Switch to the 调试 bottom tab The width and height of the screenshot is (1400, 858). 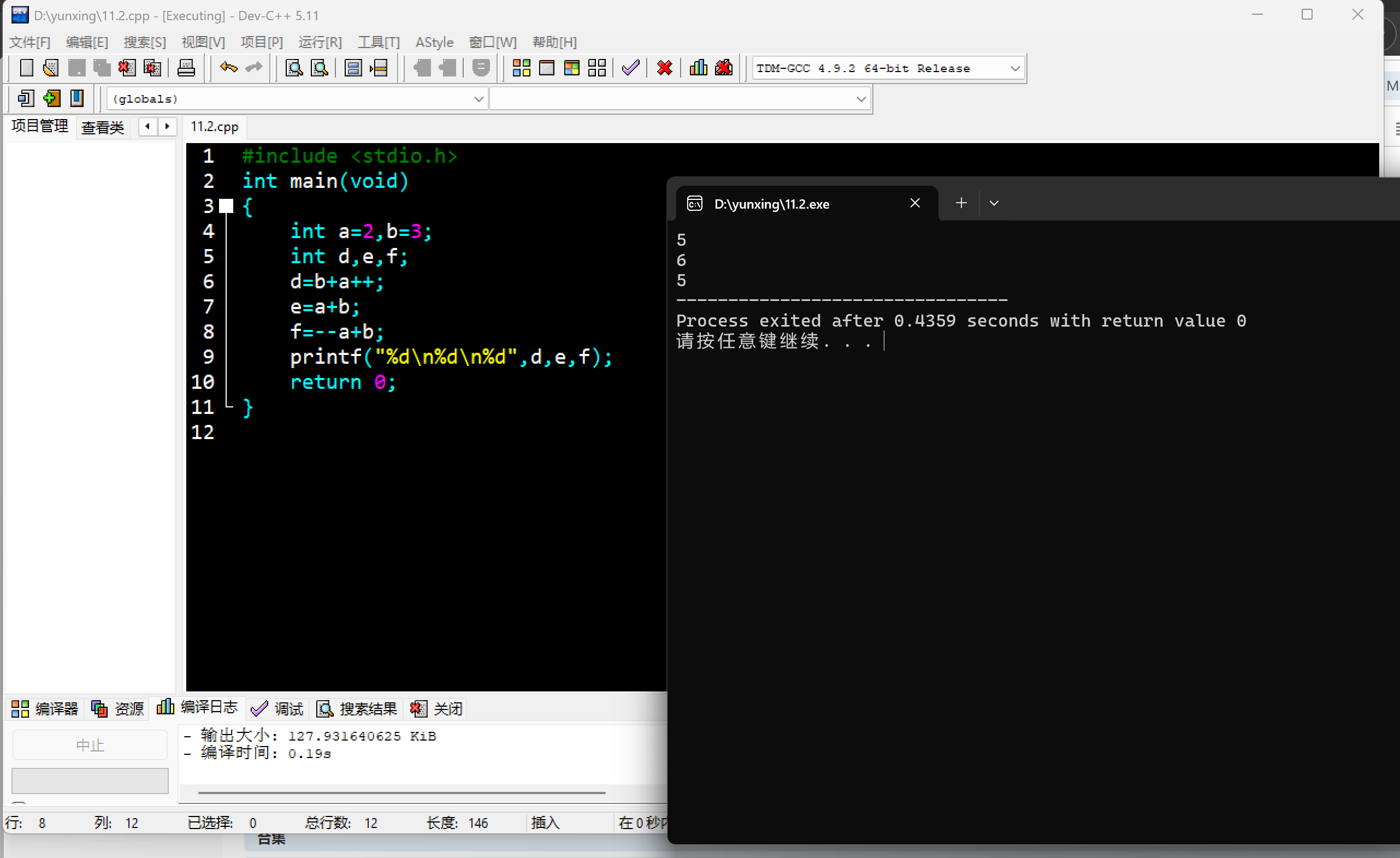(x=279, y=708)
